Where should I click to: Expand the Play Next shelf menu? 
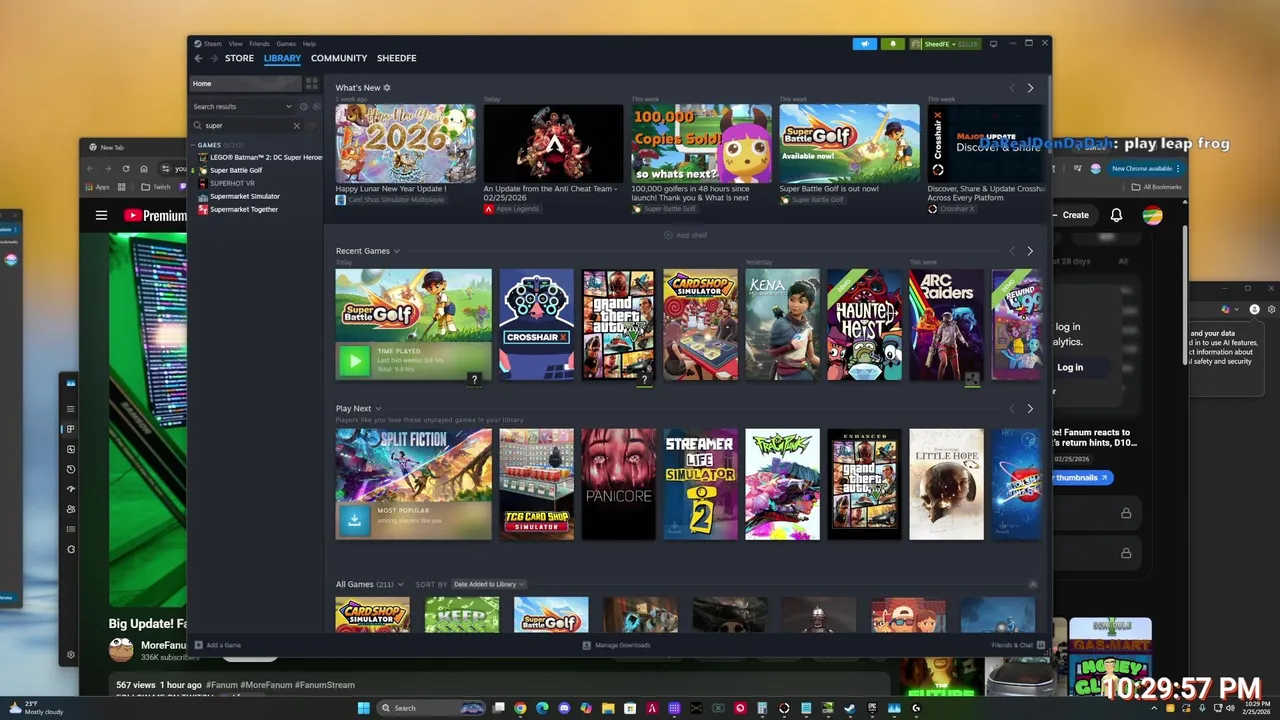tap(378, 409)
